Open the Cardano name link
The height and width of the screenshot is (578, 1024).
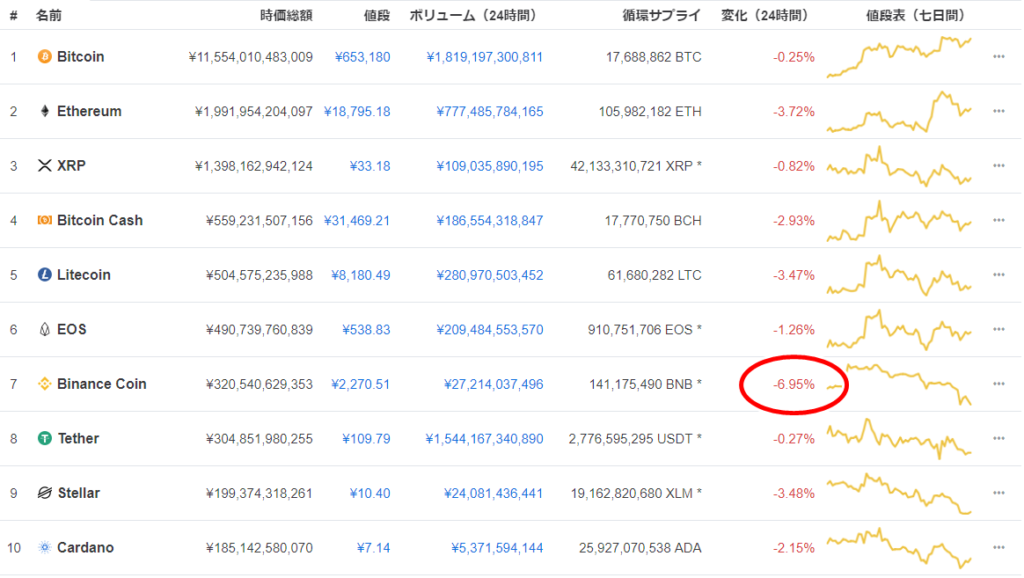click(86, 547)
